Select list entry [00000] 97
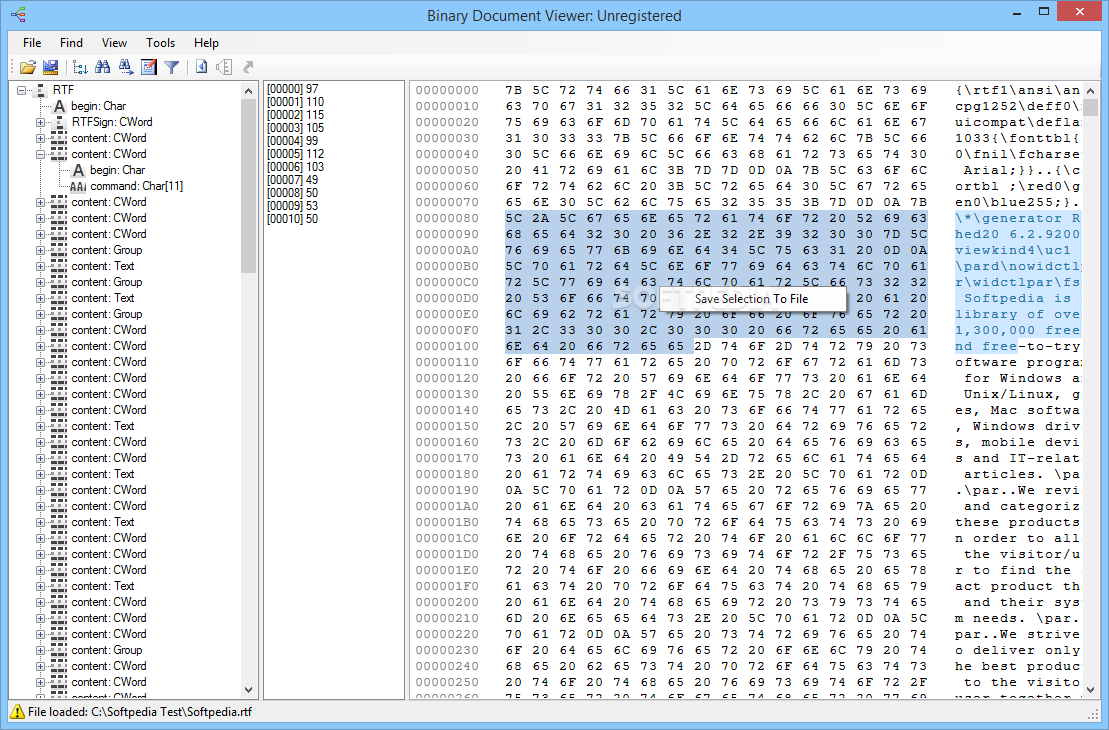This screenshot has width=1109, height=730. coord(293,89)
